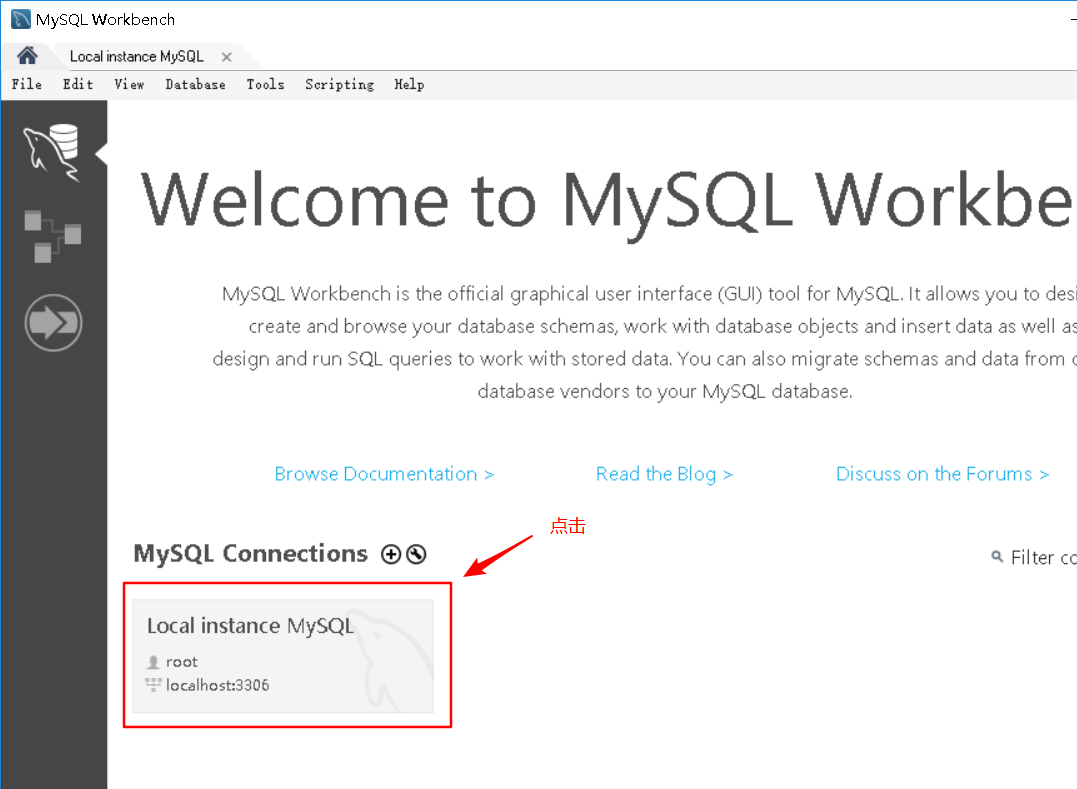This screenshot has width=1077, height=789.
Task: Open the File menu
Action: 26,84
